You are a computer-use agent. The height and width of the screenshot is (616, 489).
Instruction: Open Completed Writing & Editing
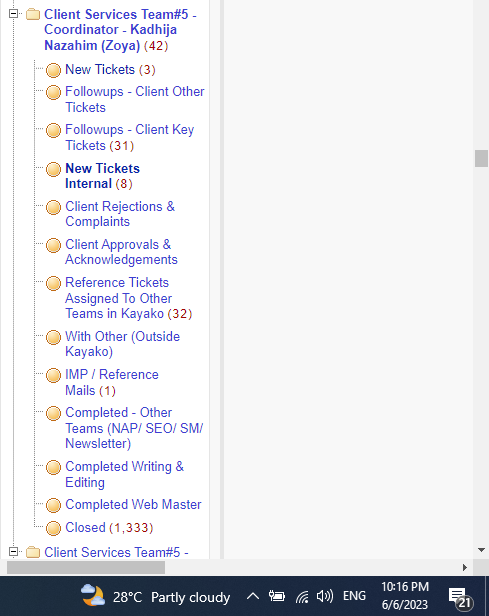click(125, 474)
